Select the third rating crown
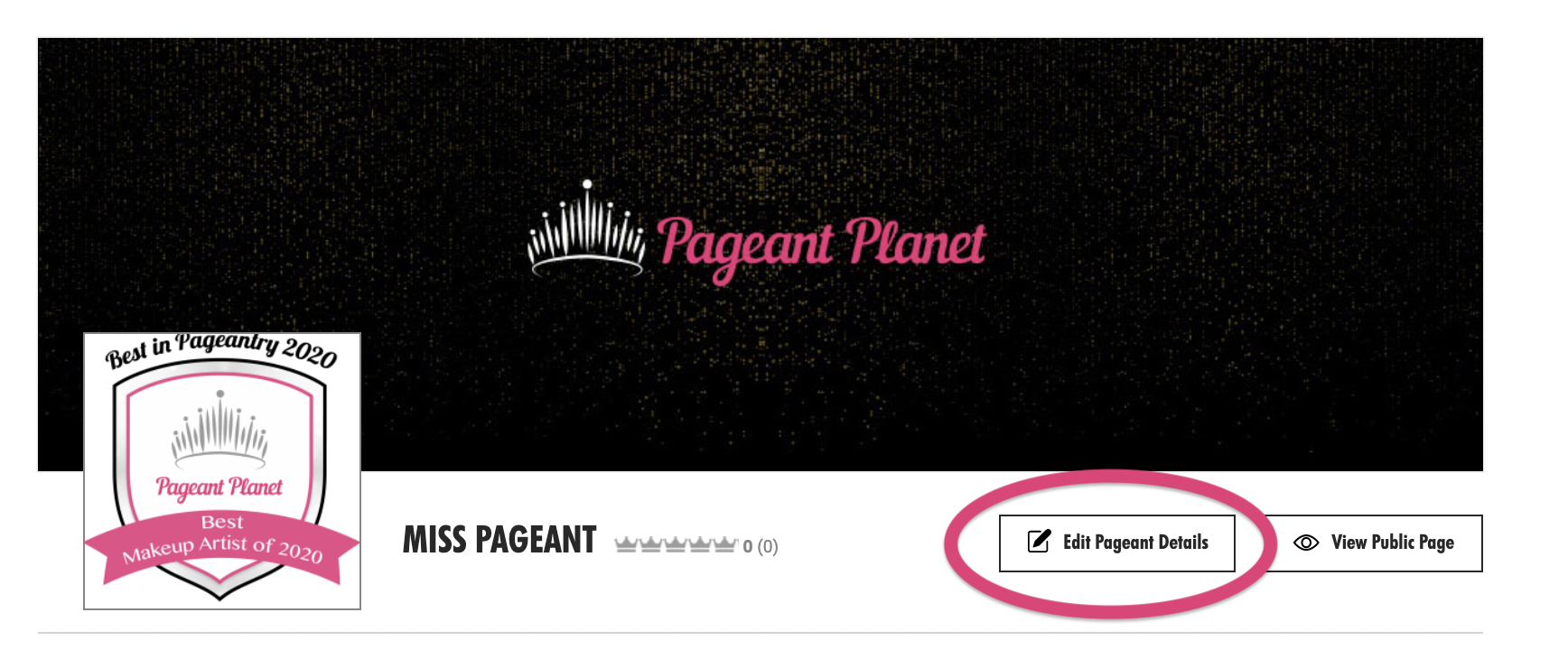The height and width of the screenshot is (659, 1568). tap(676, 544)
